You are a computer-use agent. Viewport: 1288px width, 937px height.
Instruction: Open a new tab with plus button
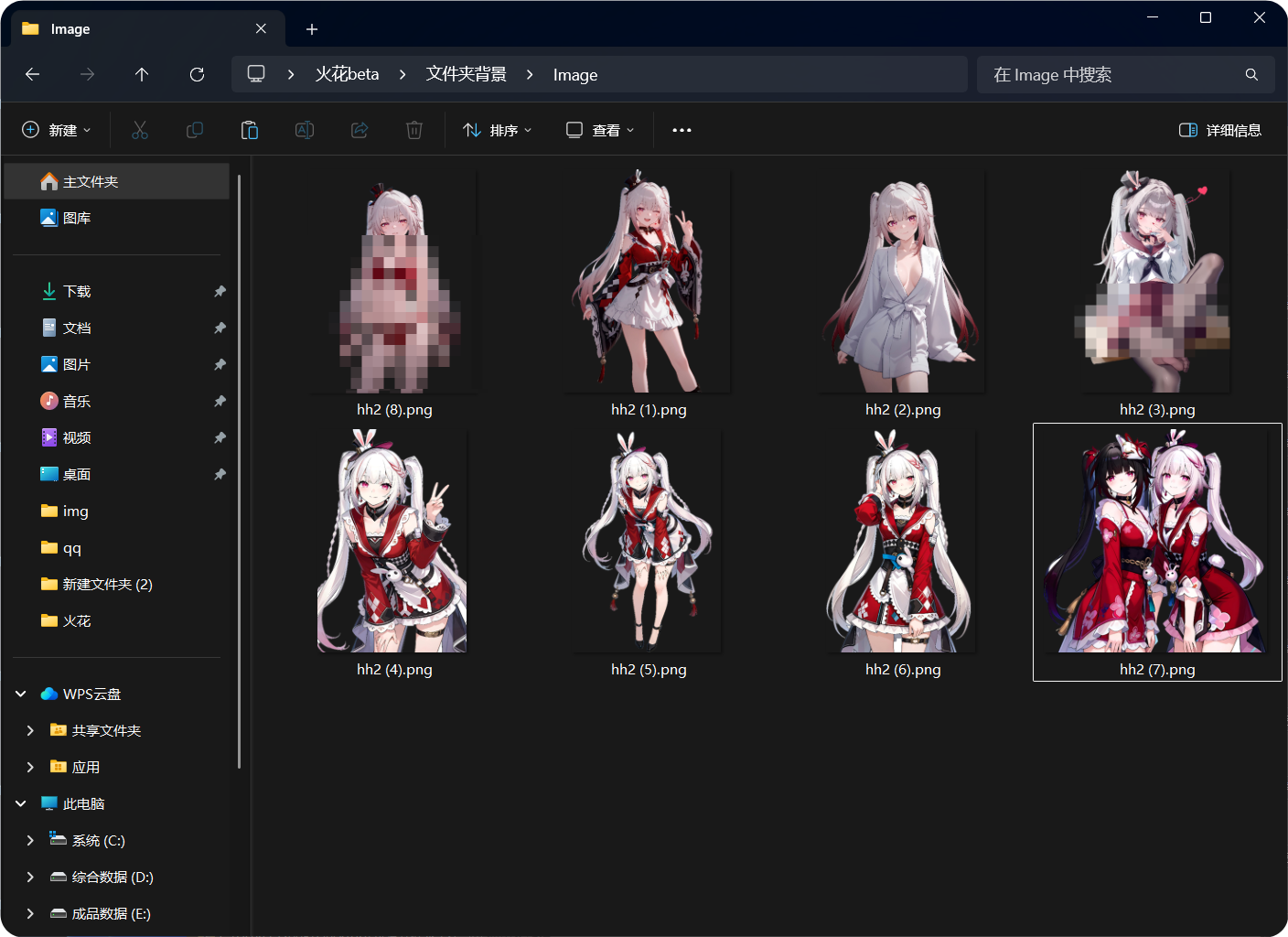312,29
